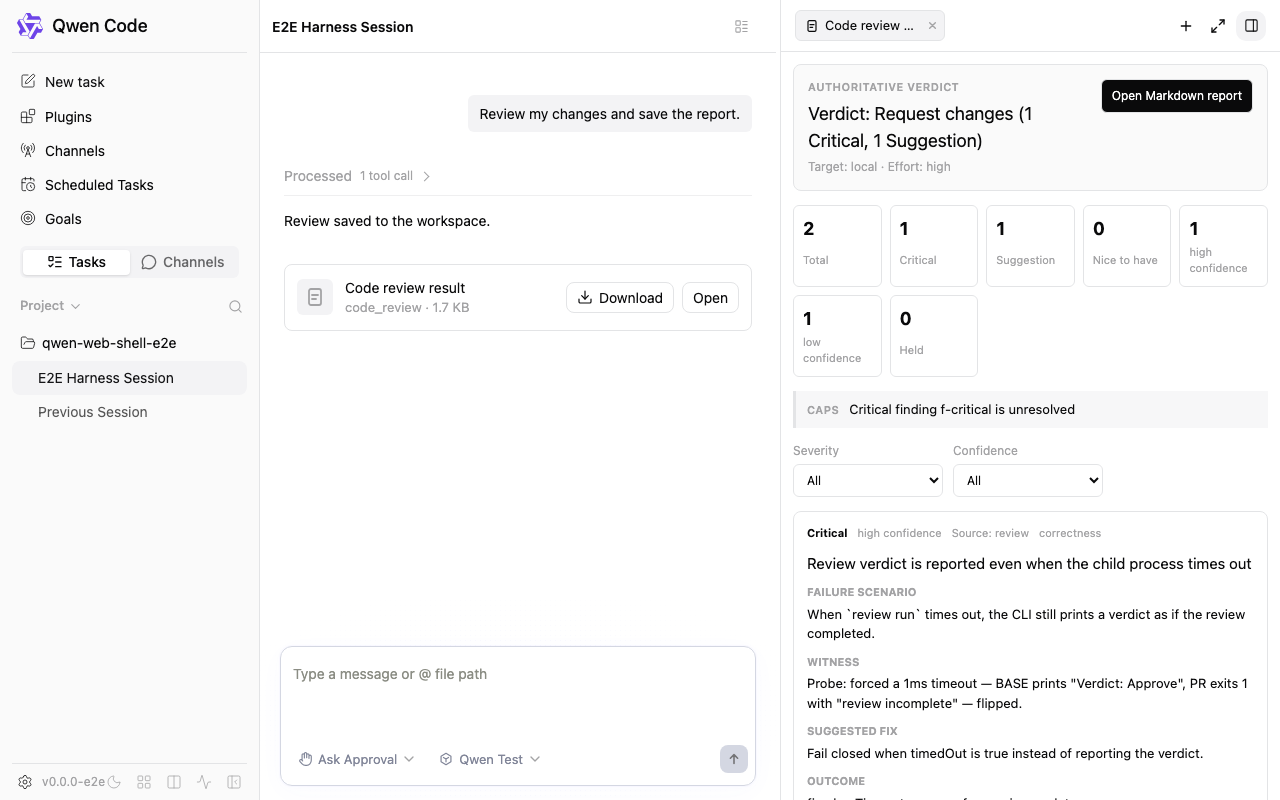Image resolution: width=1280 pixels, height=800 pixels.
Task: Click the Critical findings count card
Action: click(x=933, y=246)
